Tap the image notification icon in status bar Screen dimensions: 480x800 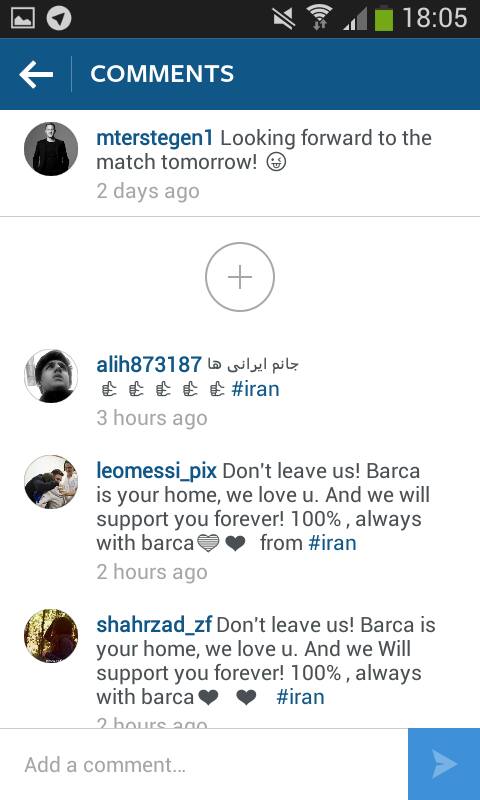23,19
